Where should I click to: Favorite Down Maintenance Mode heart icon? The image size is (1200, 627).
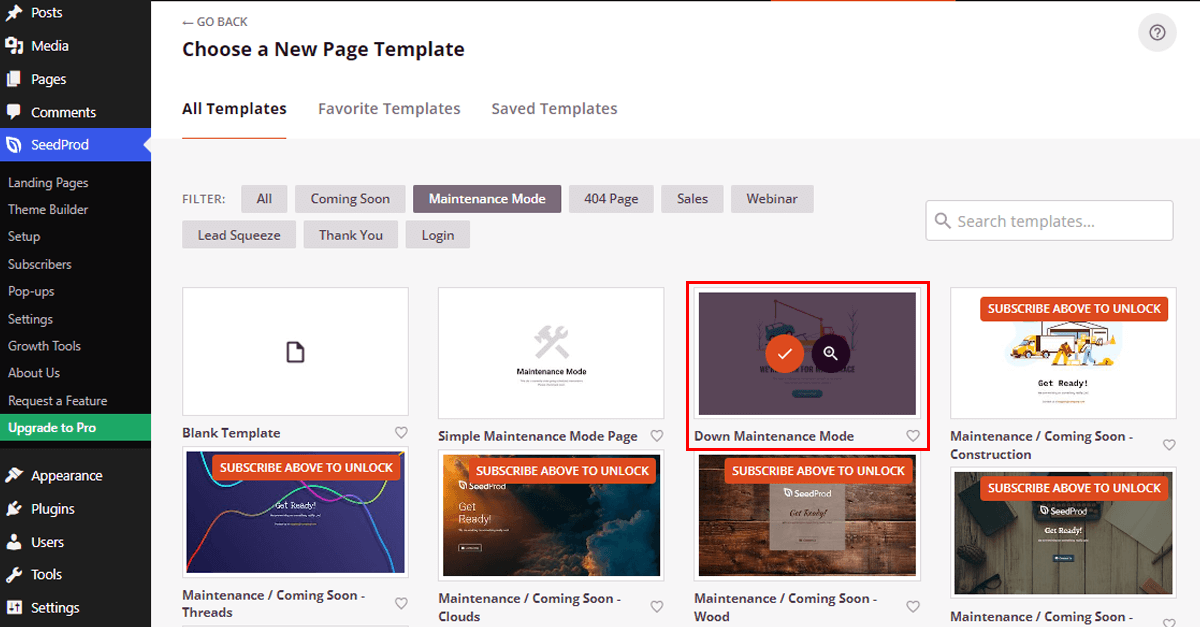point(913,436)
